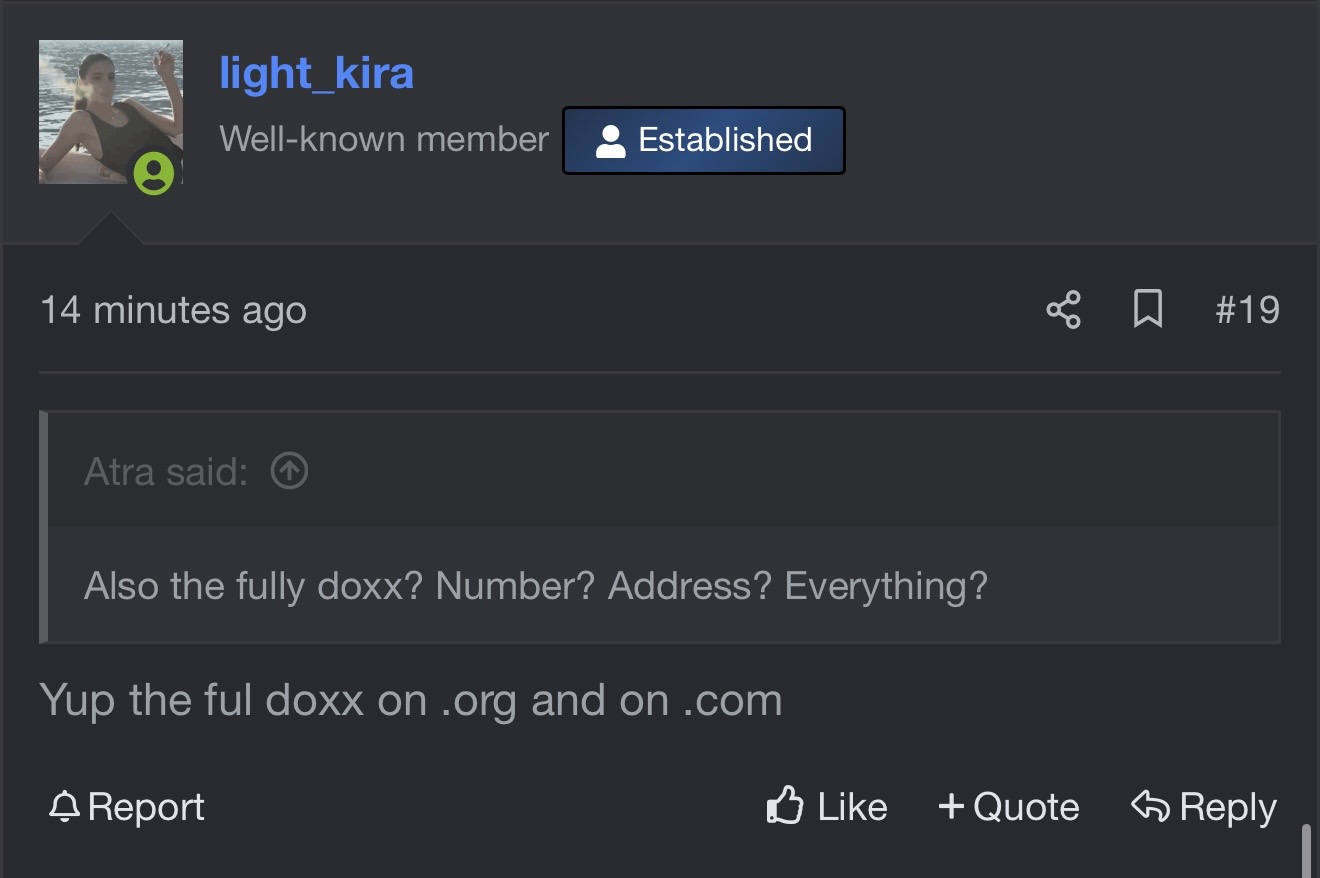Expand the quoted message from Atra

point(535,586)
